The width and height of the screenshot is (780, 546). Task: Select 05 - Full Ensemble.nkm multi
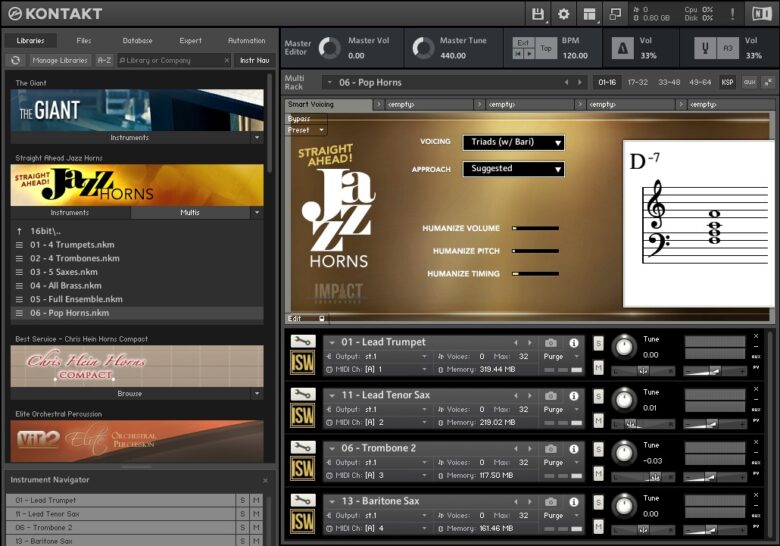(137, 299)
